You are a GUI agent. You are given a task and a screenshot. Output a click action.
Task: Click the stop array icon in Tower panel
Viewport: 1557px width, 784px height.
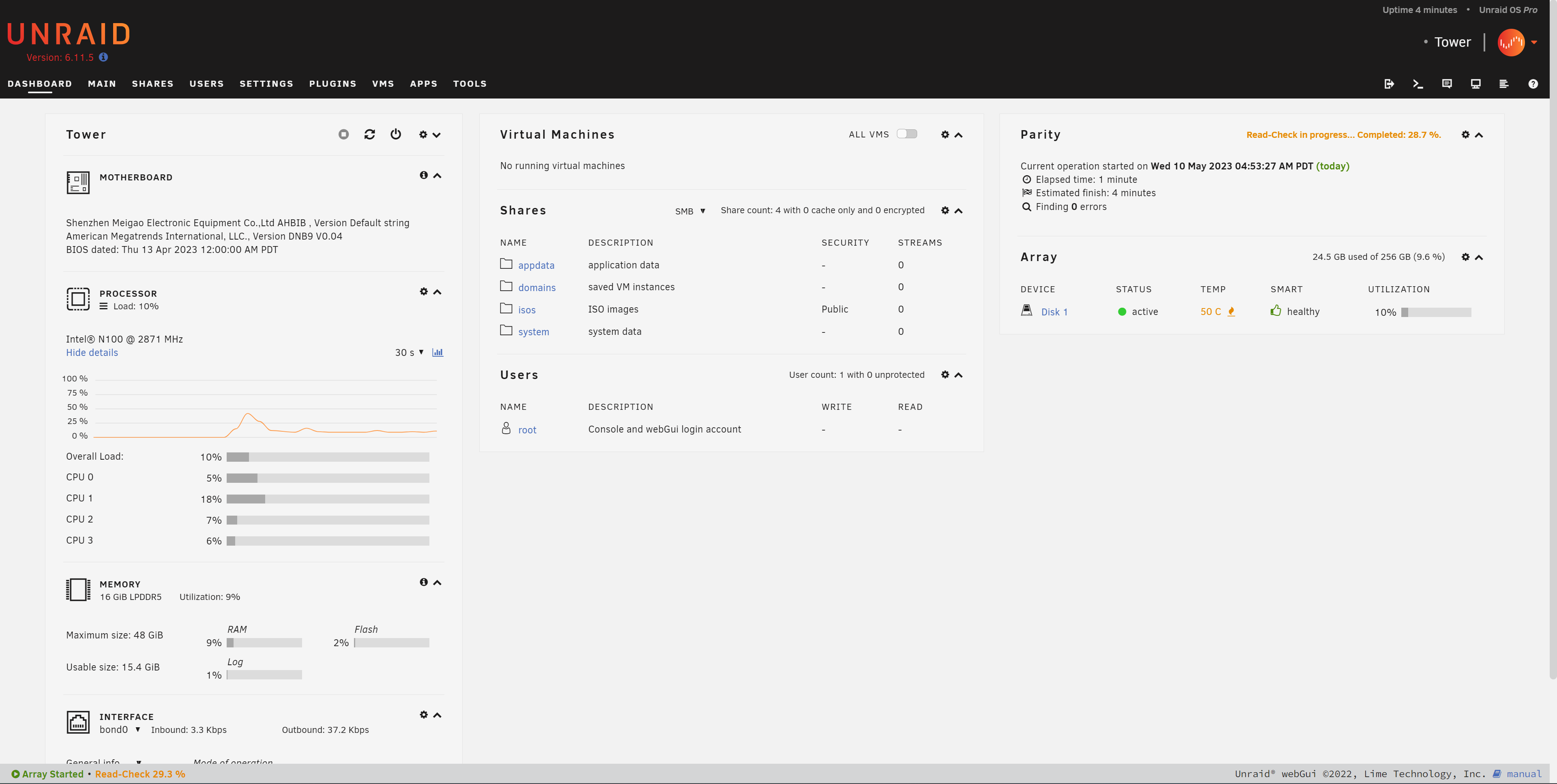tap(343, 134)
